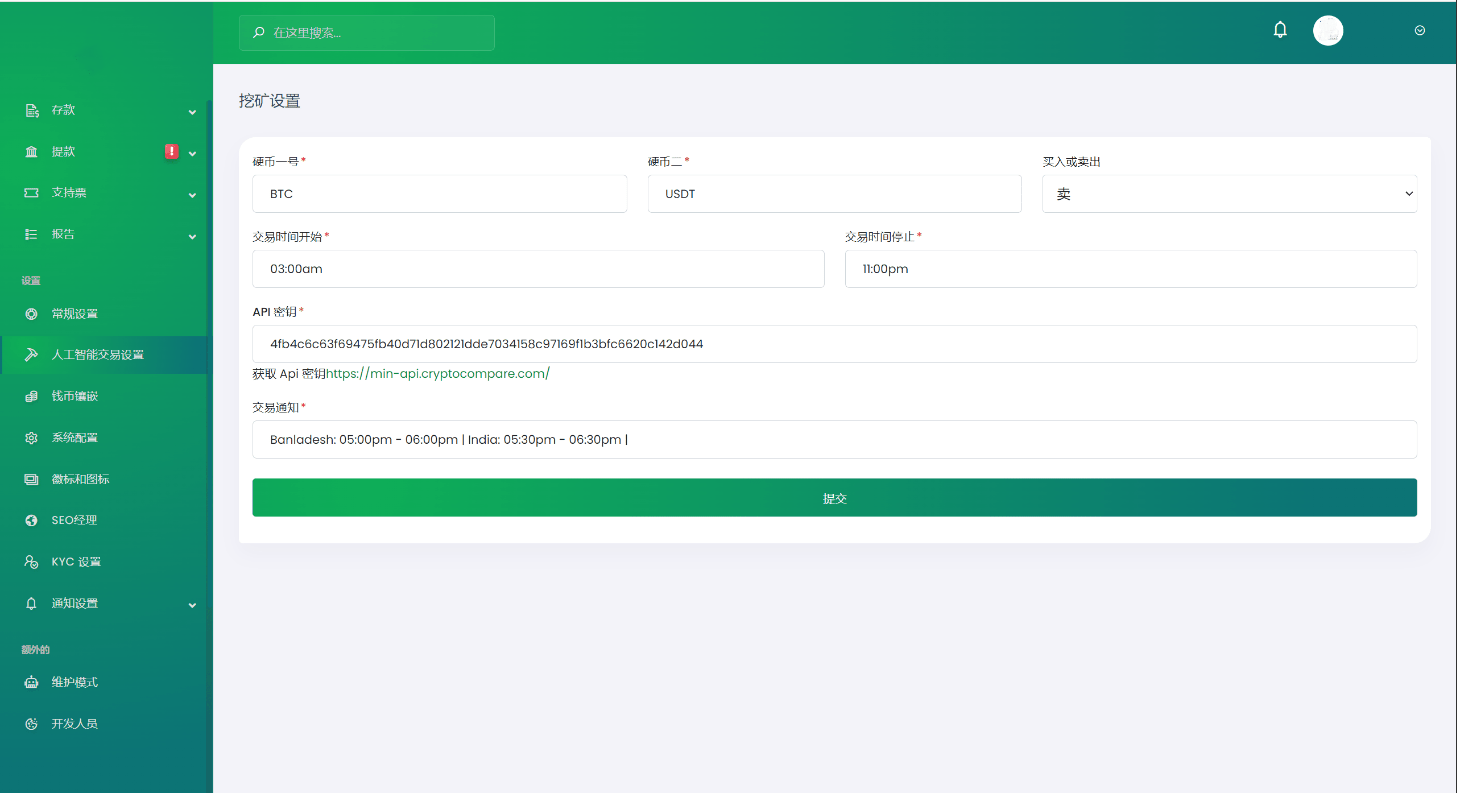Go to 钱币镶嵌 page

106,397
